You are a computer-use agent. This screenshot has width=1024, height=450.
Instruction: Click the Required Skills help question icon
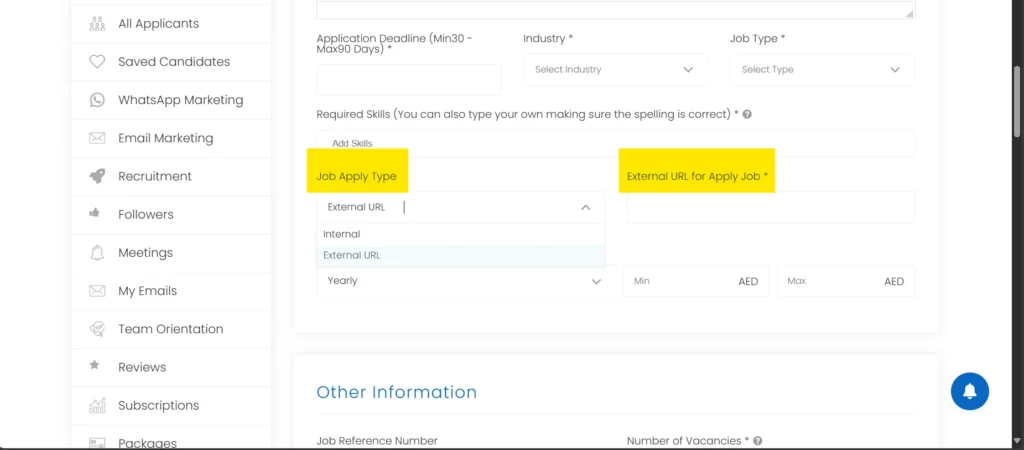tap(747, 114)
